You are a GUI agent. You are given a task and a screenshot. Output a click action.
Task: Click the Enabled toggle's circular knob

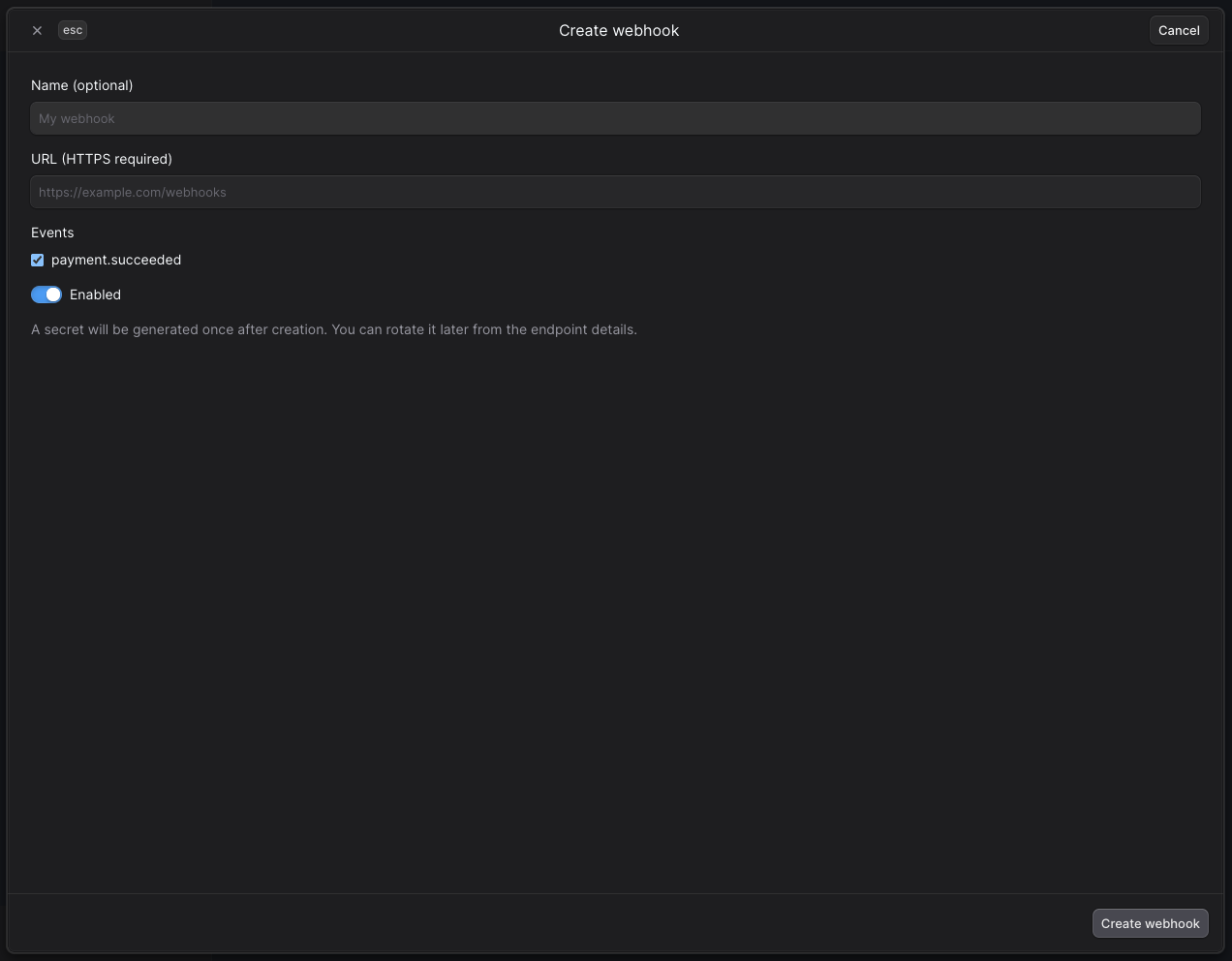click(53, 294)
